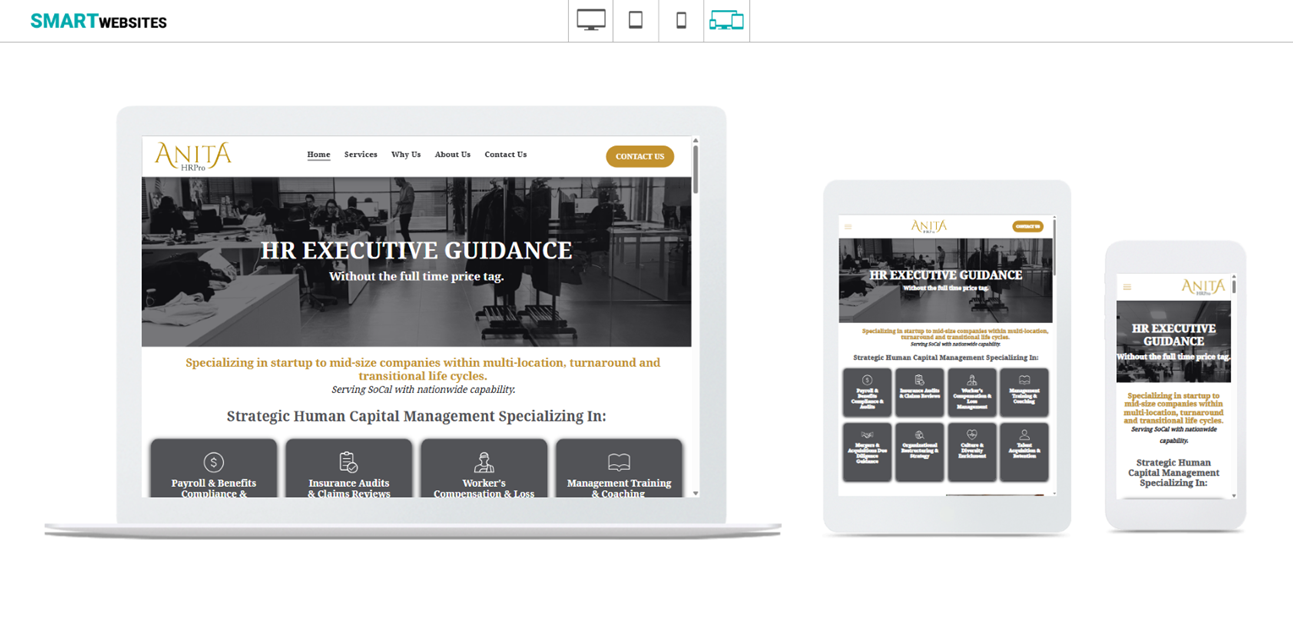Viewport: 1293px width, 629px height.
Task: Click Talent Acquisition card in tablet preview
Action: click(x=1024, y=452)
